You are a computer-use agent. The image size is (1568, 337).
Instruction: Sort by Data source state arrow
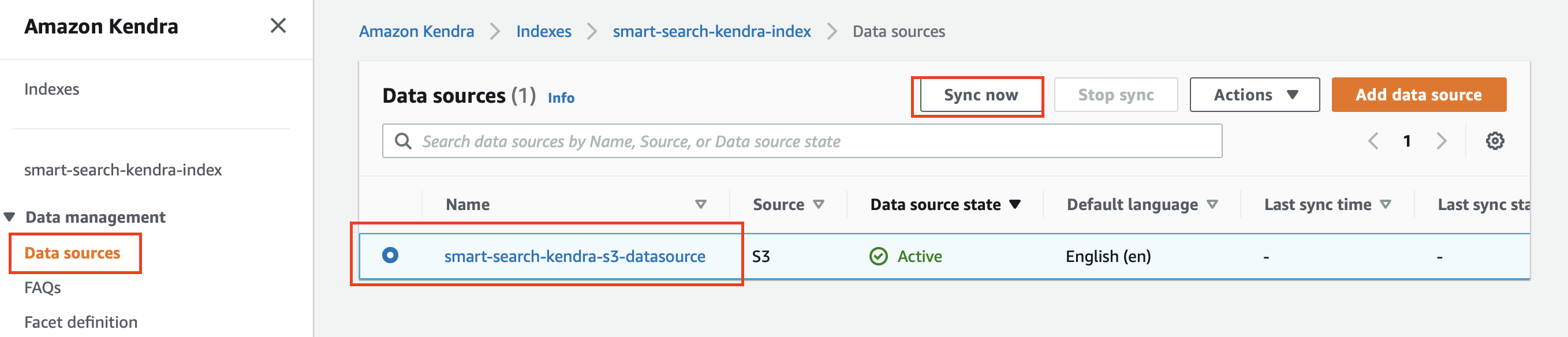click(x=1015, y=204)
